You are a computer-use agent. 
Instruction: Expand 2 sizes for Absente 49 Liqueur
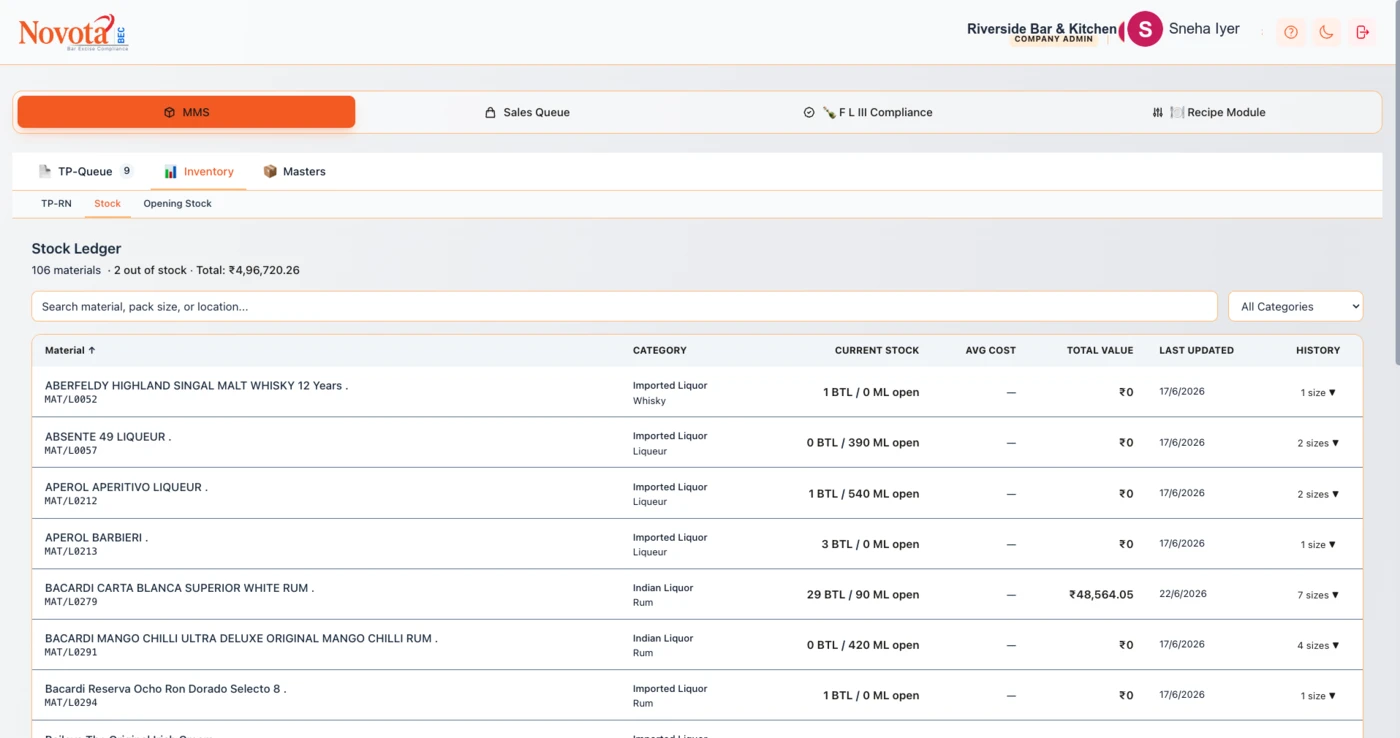[1318, 443]
